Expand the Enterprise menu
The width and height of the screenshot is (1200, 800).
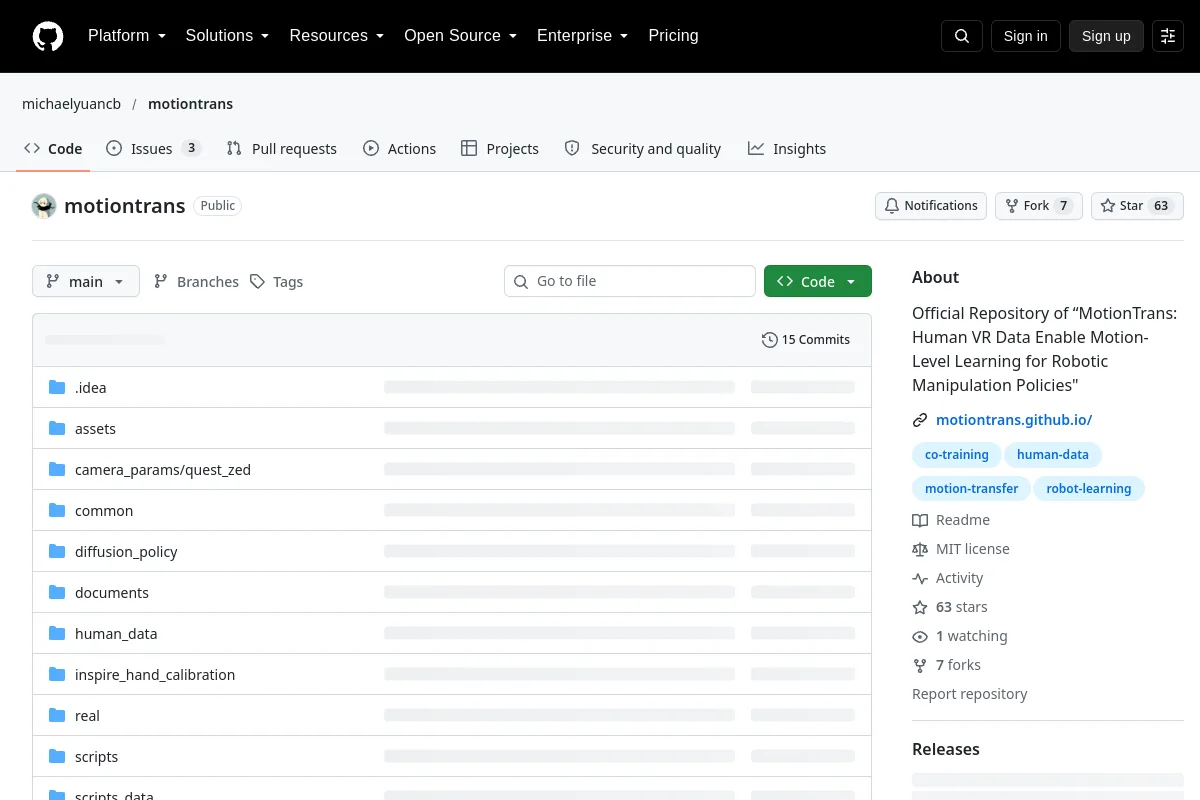(x=582, y=36)
